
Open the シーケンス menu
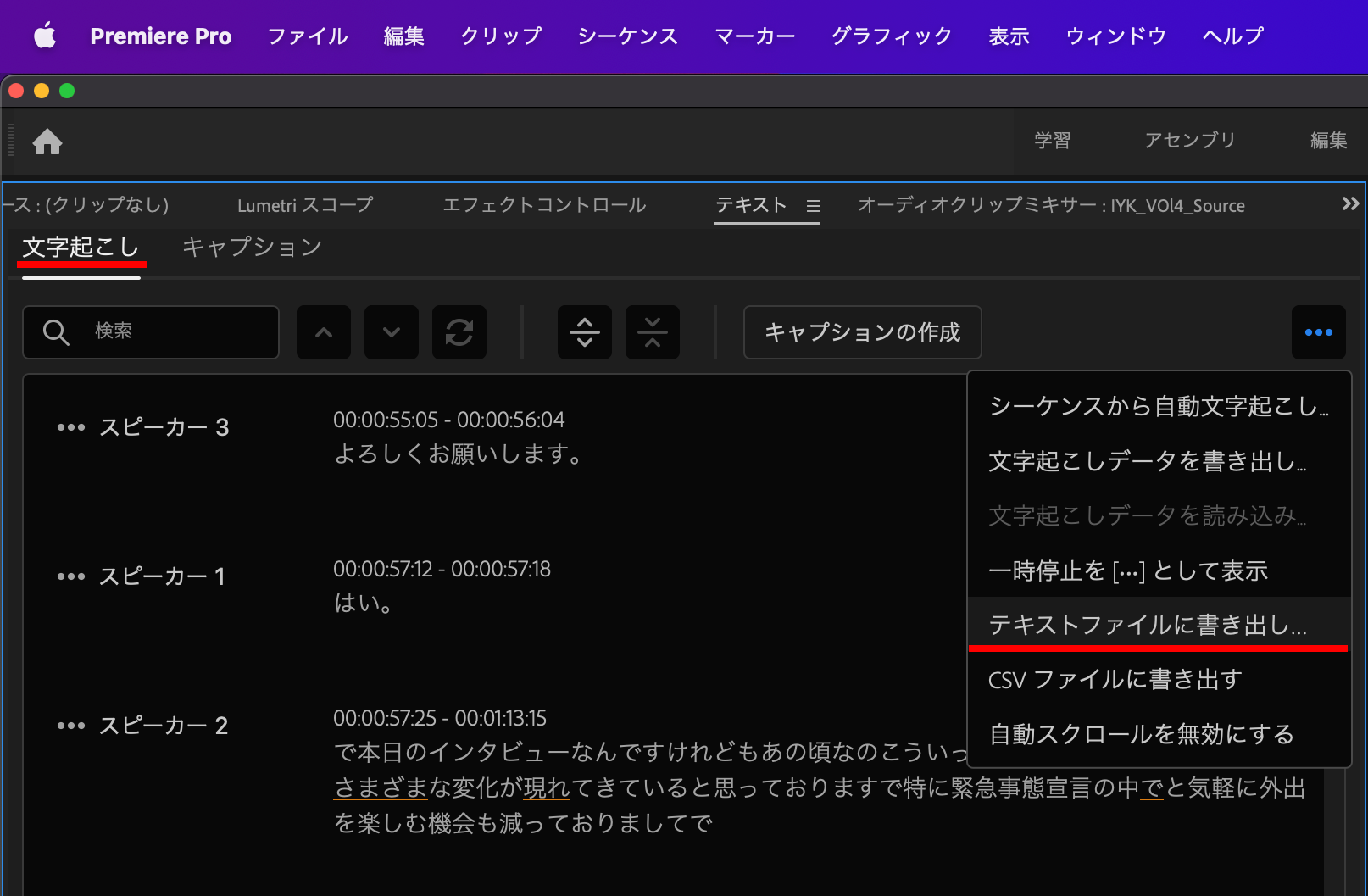628,36
